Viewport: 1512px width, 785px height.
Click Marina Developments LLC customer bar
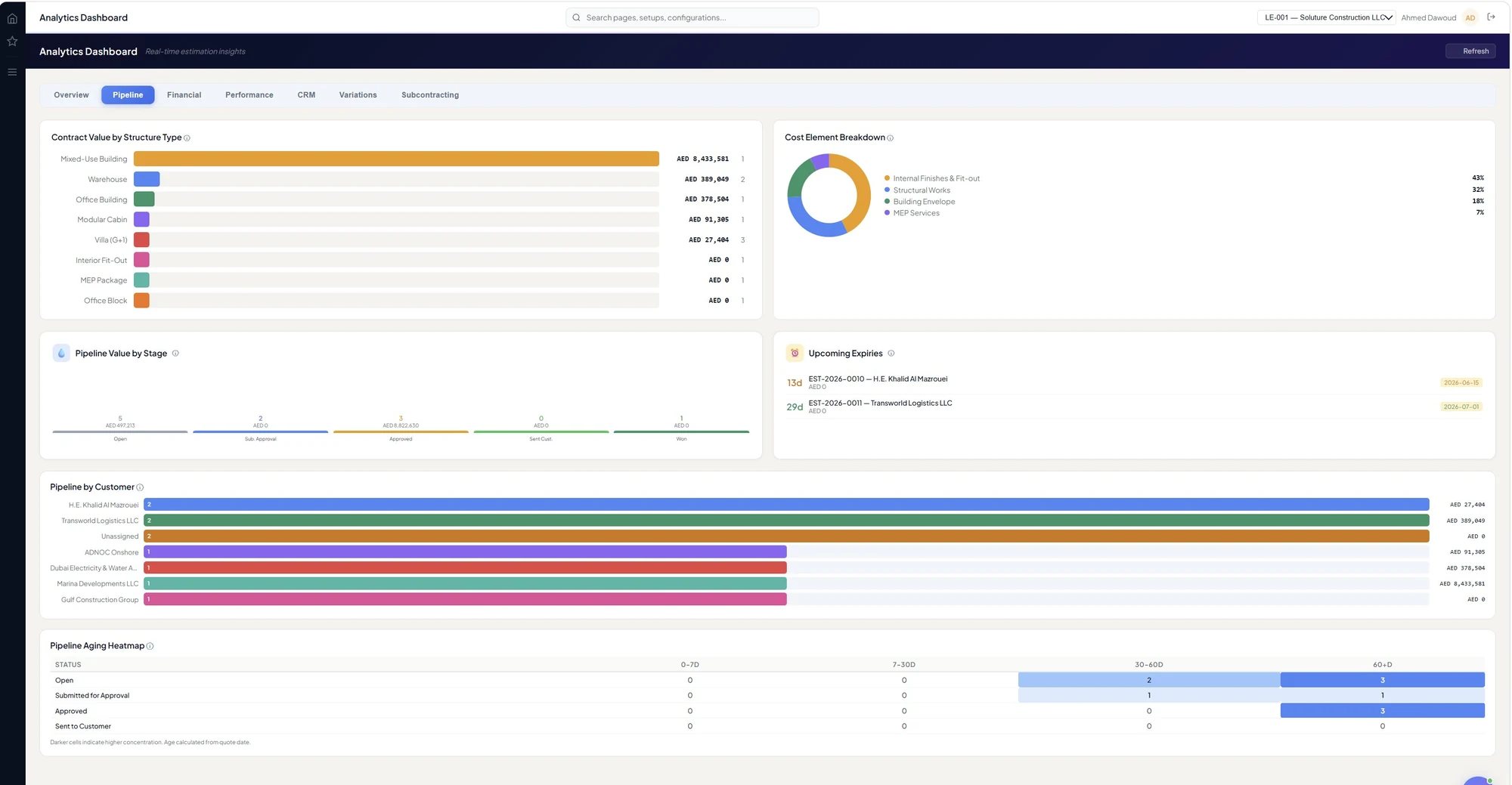465,583
